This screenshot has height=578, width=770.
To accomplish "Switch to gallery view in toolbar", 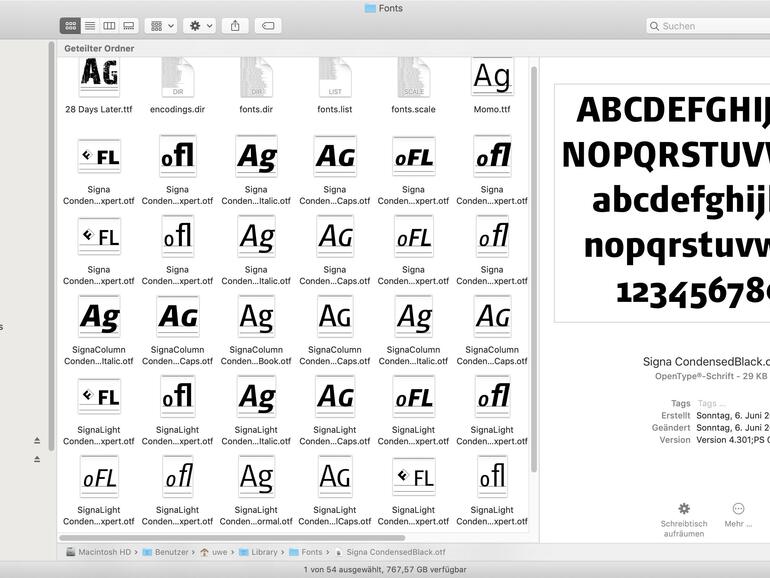I will pos(128,25).
